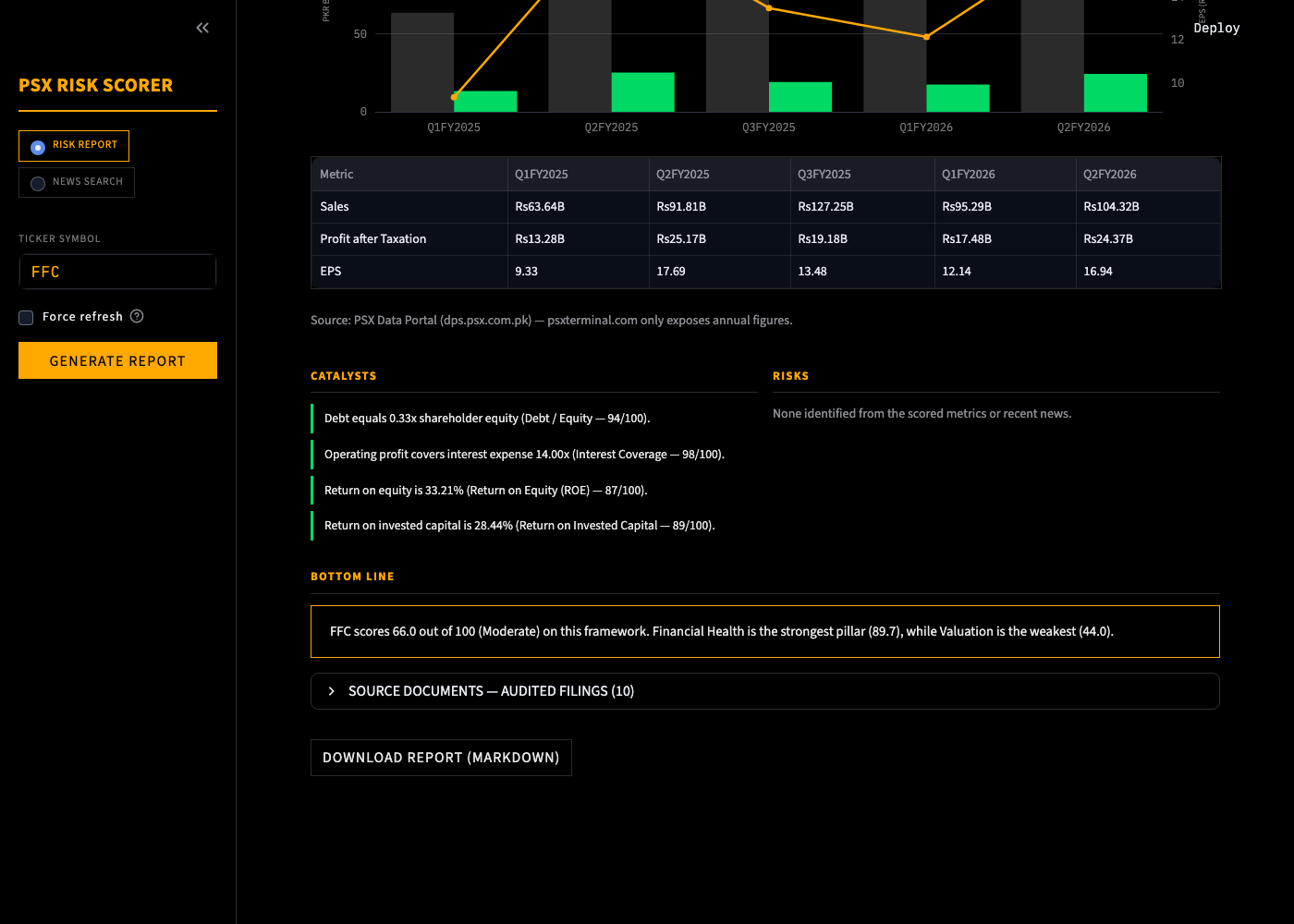
Task: Click the Rs63.64B sales cell
Action: point(578,207)
